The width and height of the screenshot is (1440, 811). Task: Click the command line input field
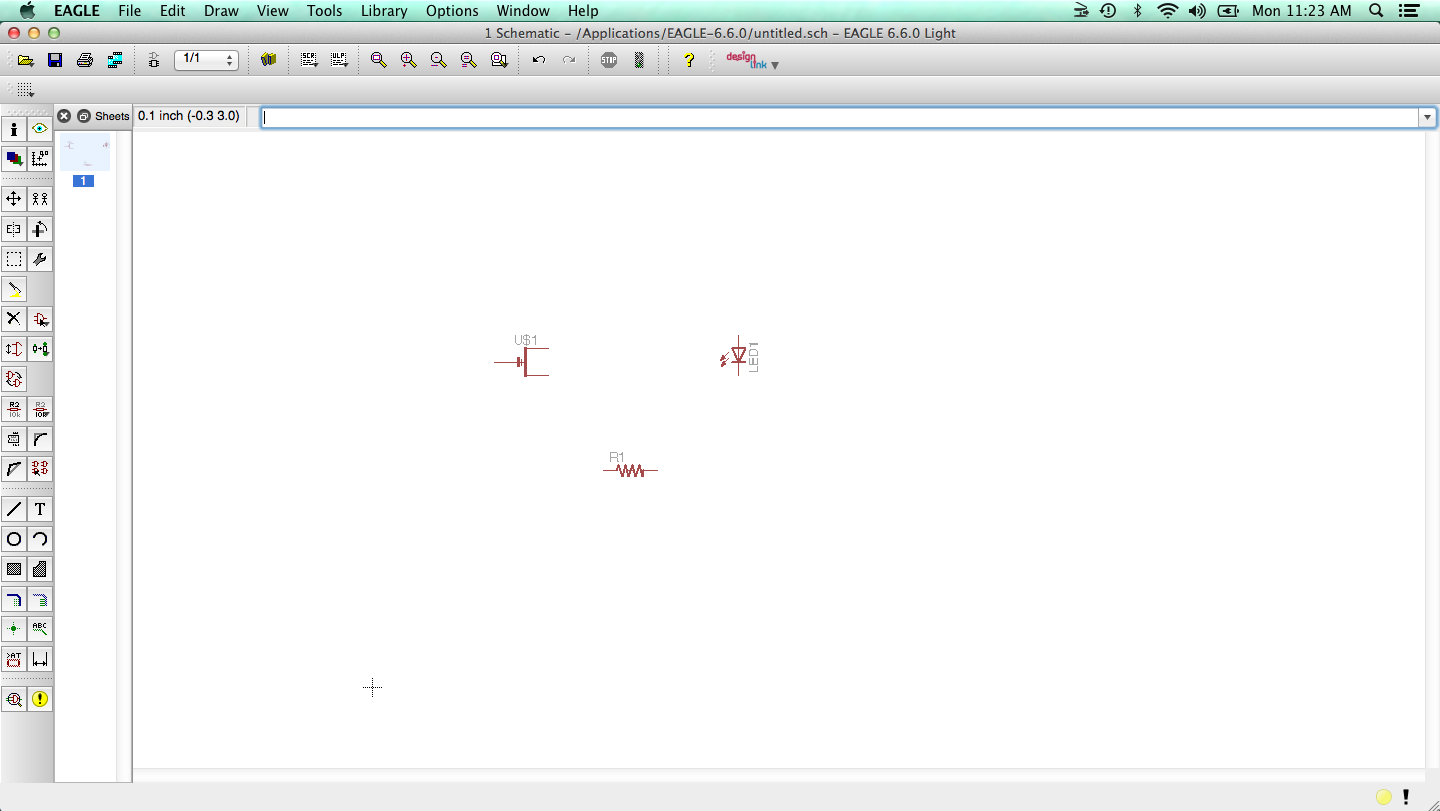[840, 117]
